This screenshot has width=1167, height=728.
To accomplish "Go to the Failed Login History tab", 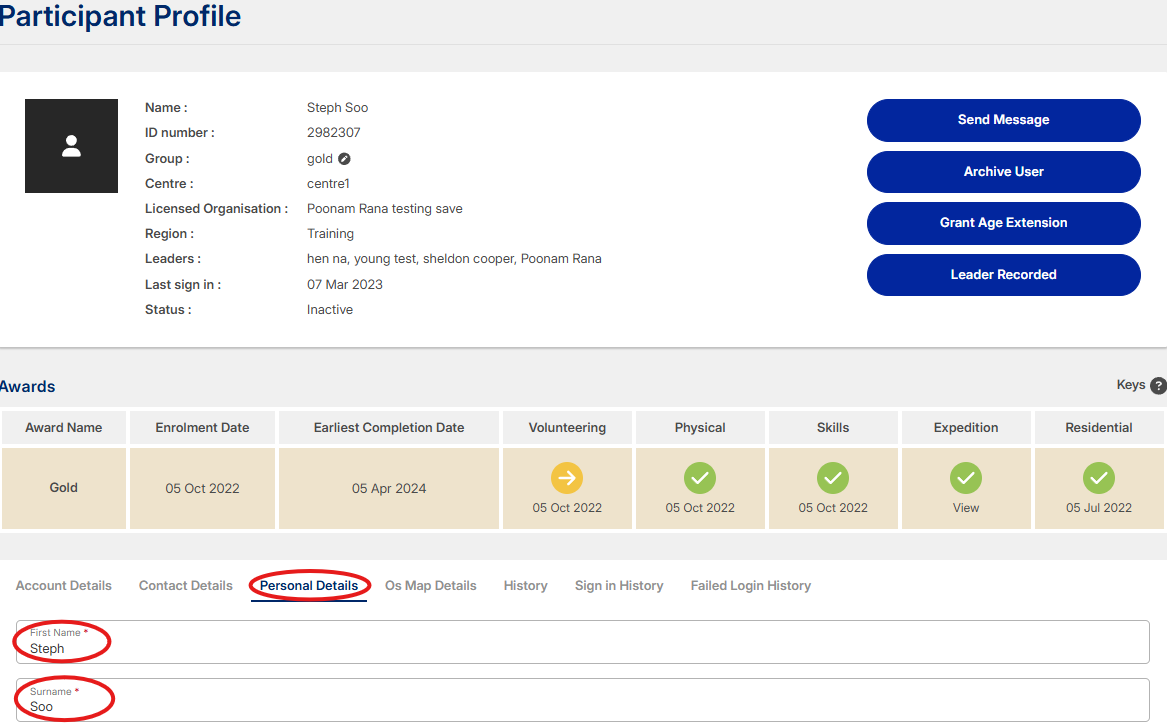I will point(751,586).
